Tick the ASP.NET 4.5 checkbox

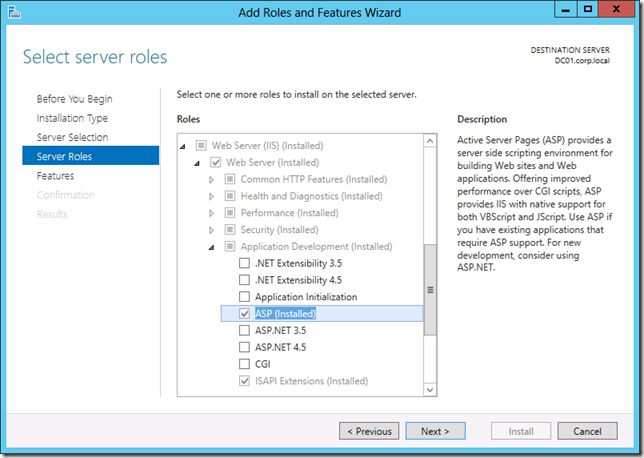point(246,347)
